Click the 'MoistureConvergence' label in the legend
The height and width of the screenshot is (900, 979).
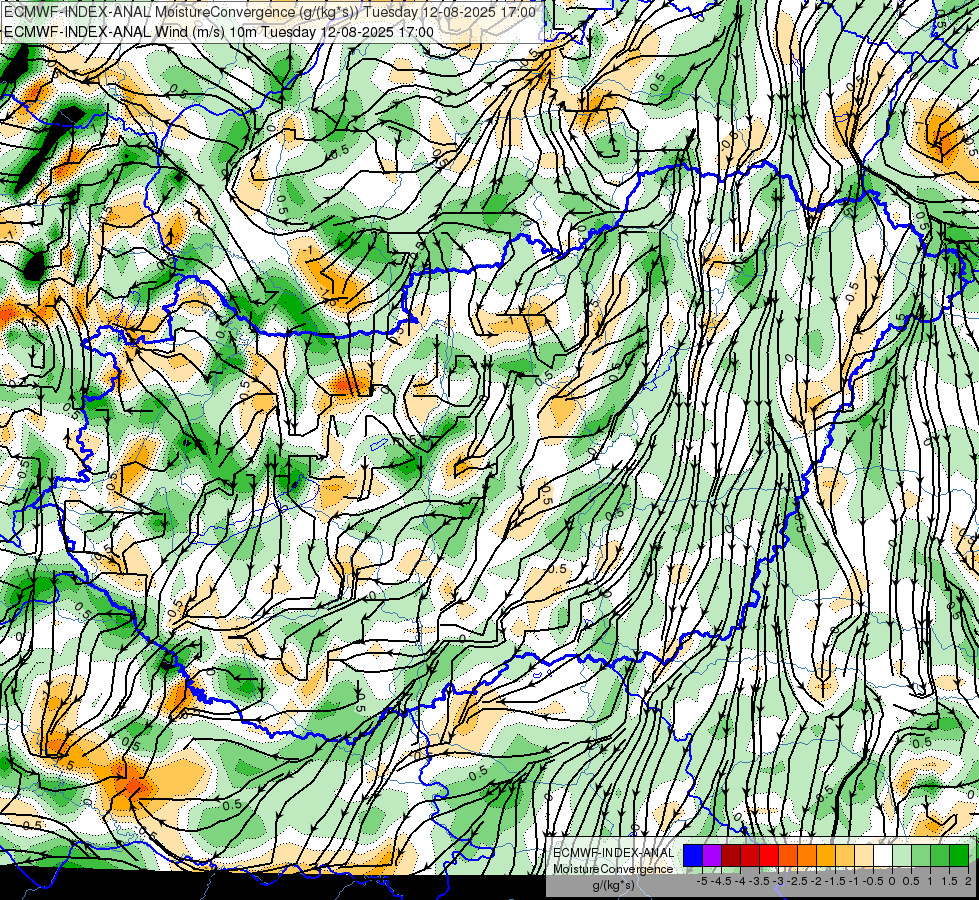[x=613, y=869]
